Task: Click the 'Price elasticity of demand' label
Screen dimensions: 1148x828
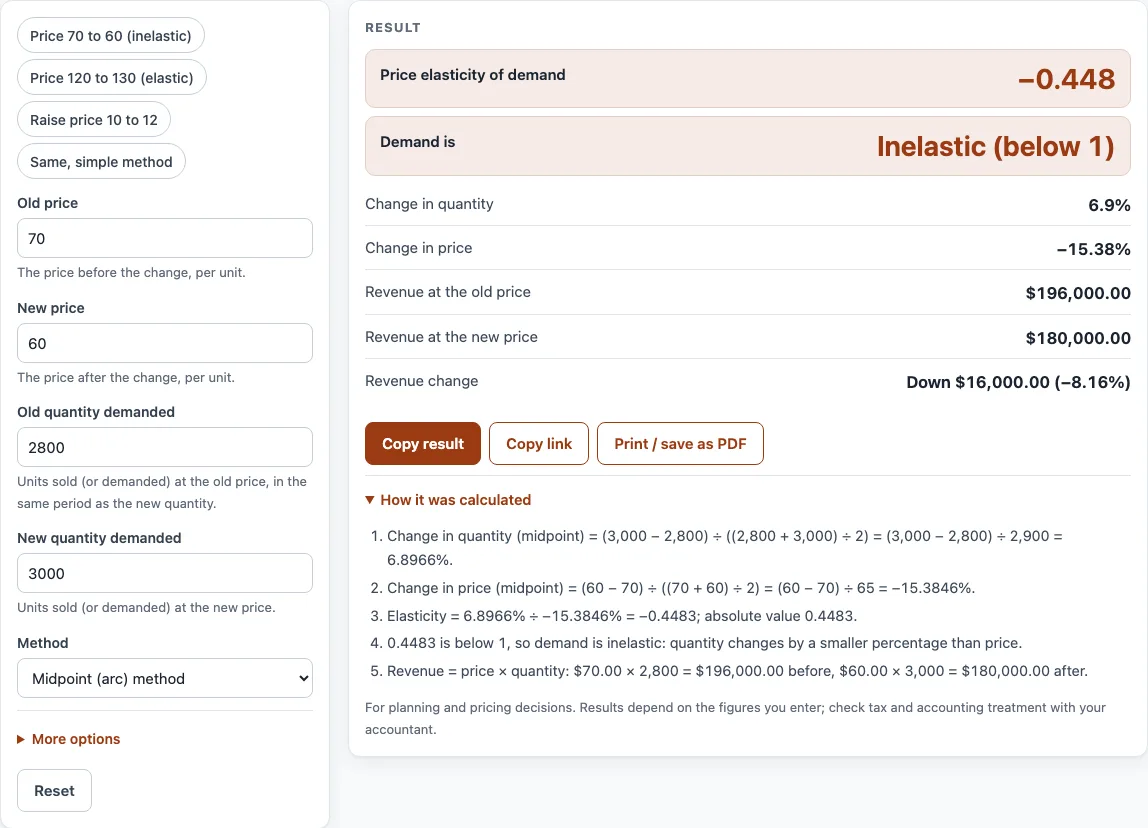Action: pos(472,75)
